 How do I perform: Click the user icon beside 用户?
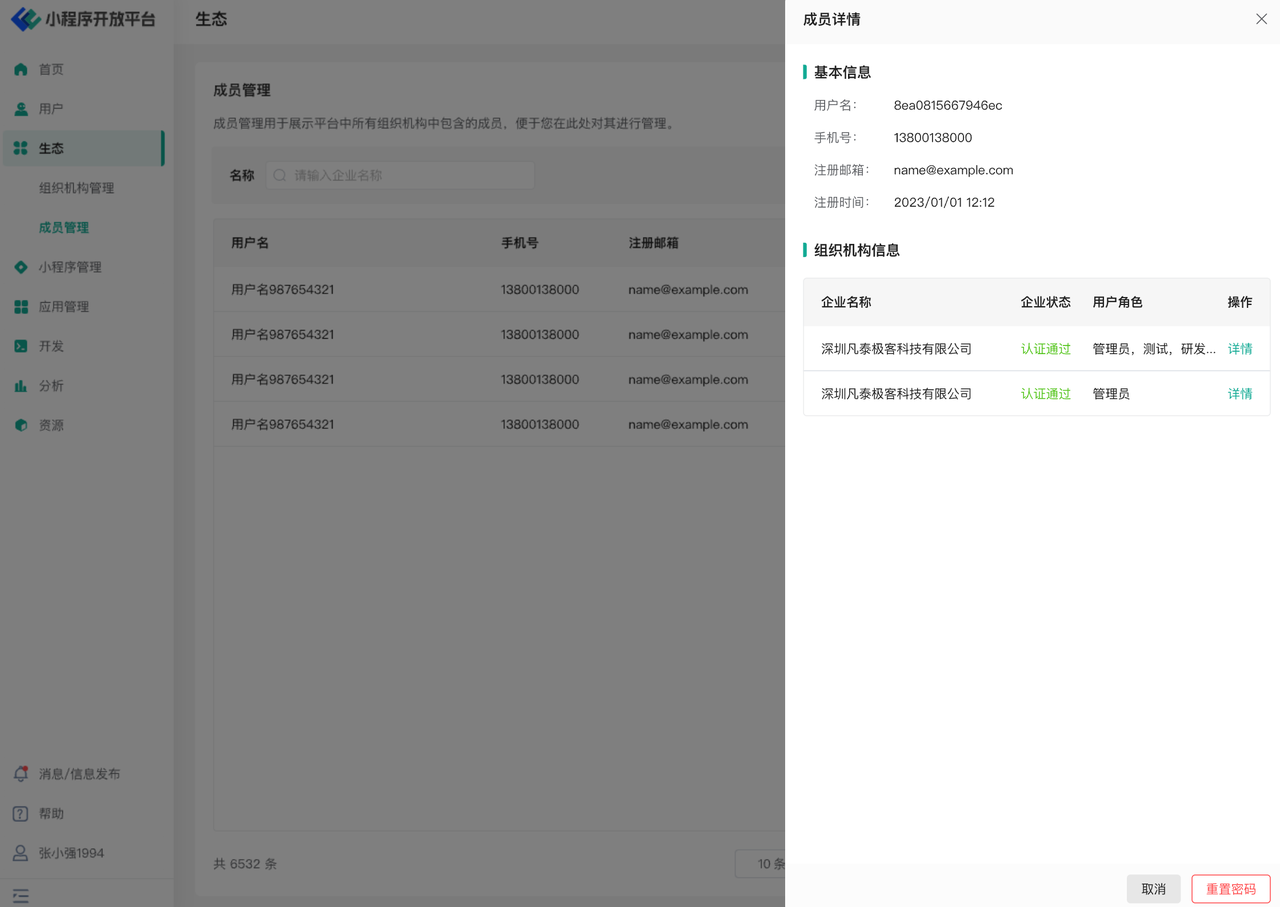pos(21,109)
